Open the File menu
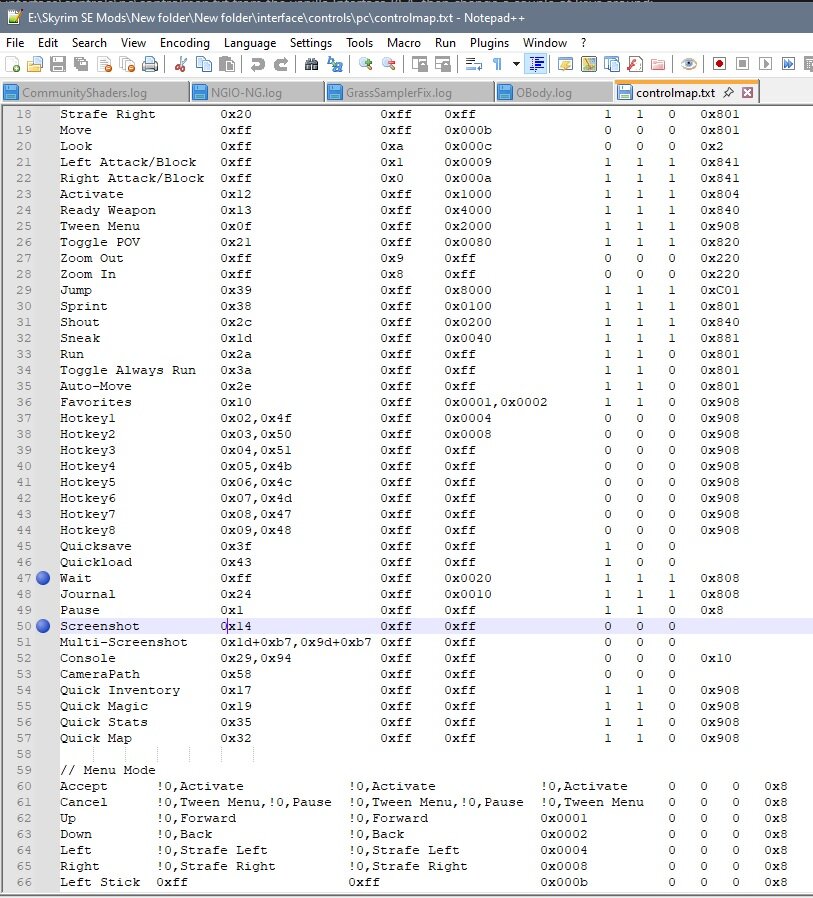Screen dimensions: 813x898 click(x=15, y=43)
